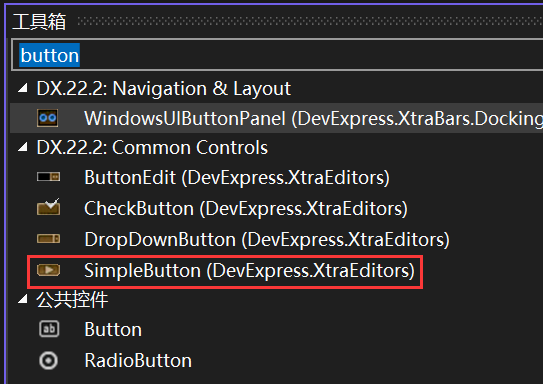This screenshot has height=384, width=543.
Task: Click the toolbox search box containing 'button'
Action: click(277, 55)
